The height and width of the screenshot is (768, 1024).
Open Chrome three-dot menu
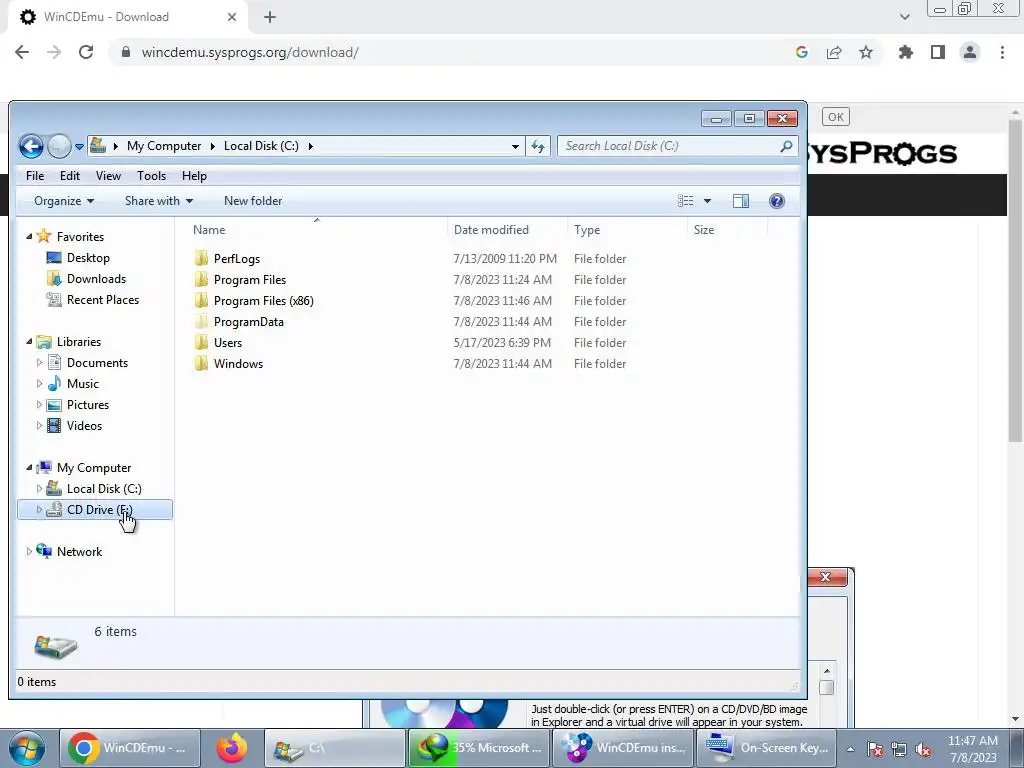(x=1002, y=52)
